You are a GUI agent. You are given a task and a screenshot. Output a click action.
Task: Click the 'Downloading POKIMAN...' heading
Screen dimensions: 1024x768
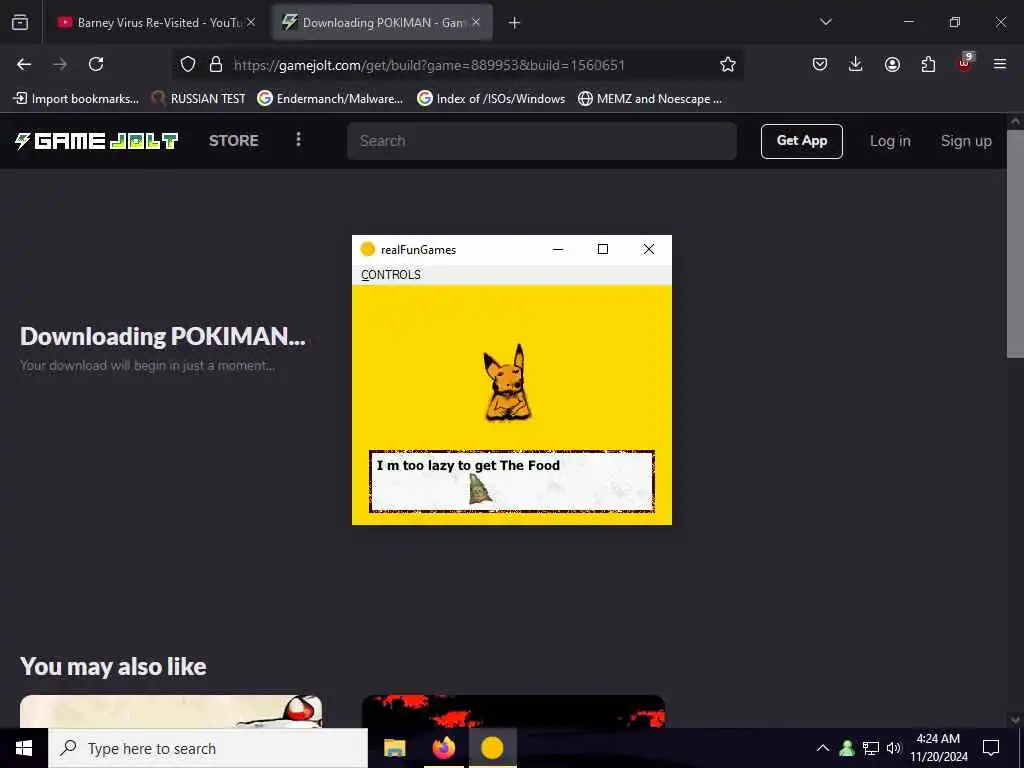tap(163, 336)
